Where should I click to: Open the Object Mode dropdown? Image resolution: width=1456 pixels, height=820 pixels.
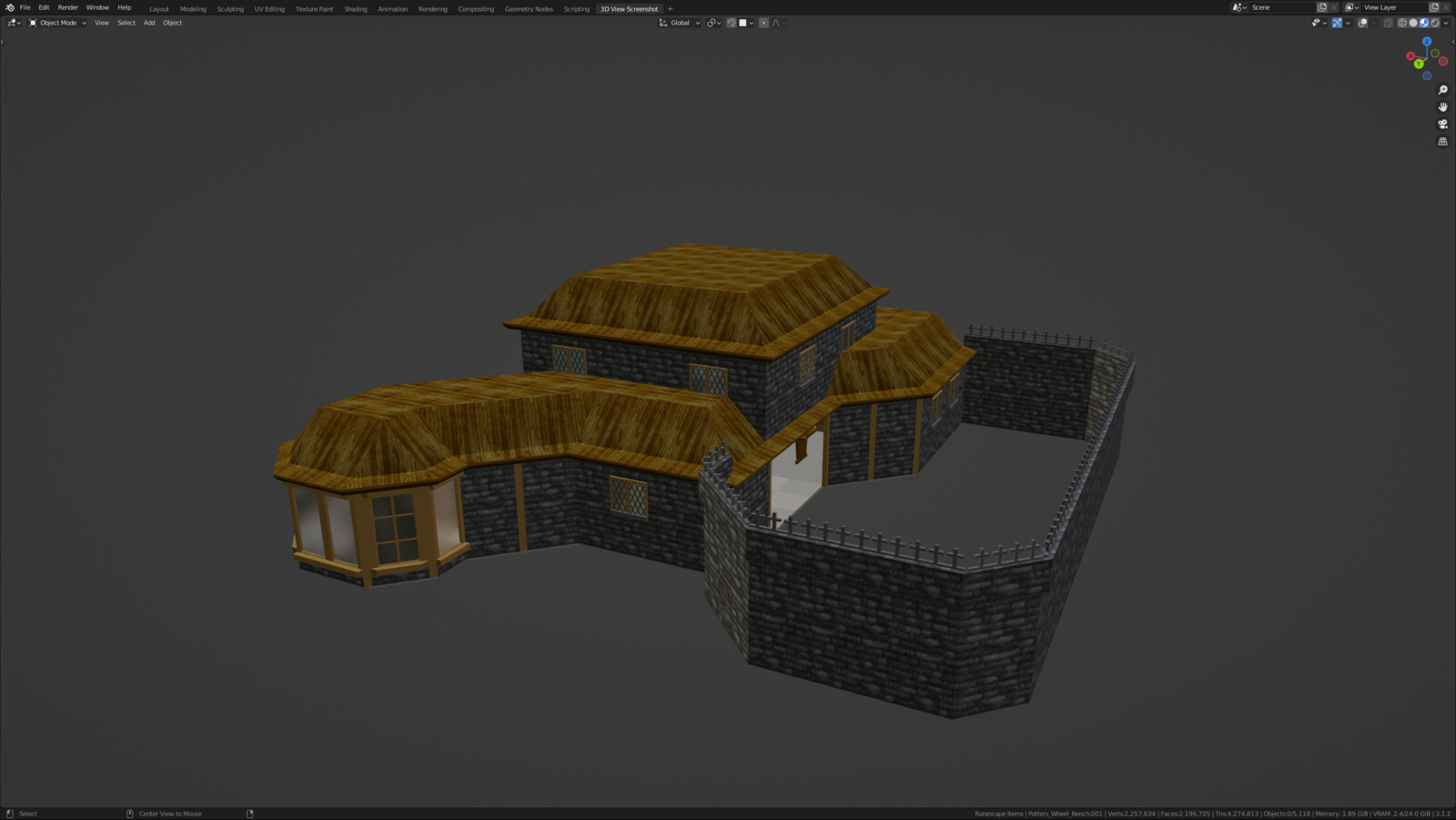(57, 23)
